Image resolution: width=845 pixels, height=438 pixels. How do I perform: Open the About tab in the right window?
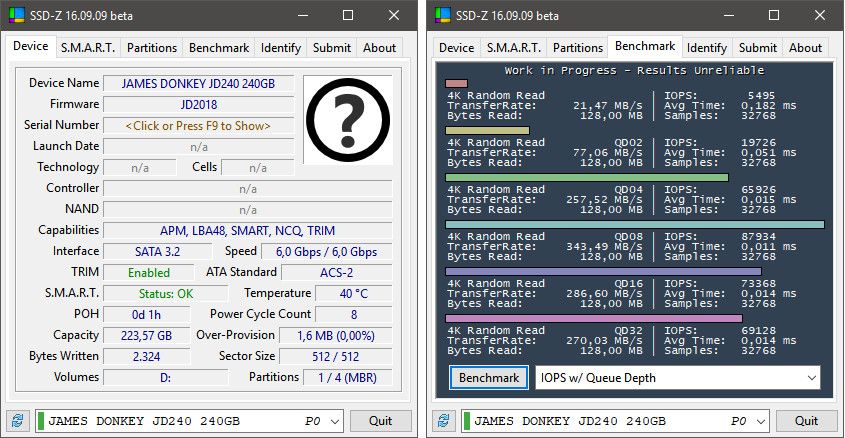(x=806, y=48)
